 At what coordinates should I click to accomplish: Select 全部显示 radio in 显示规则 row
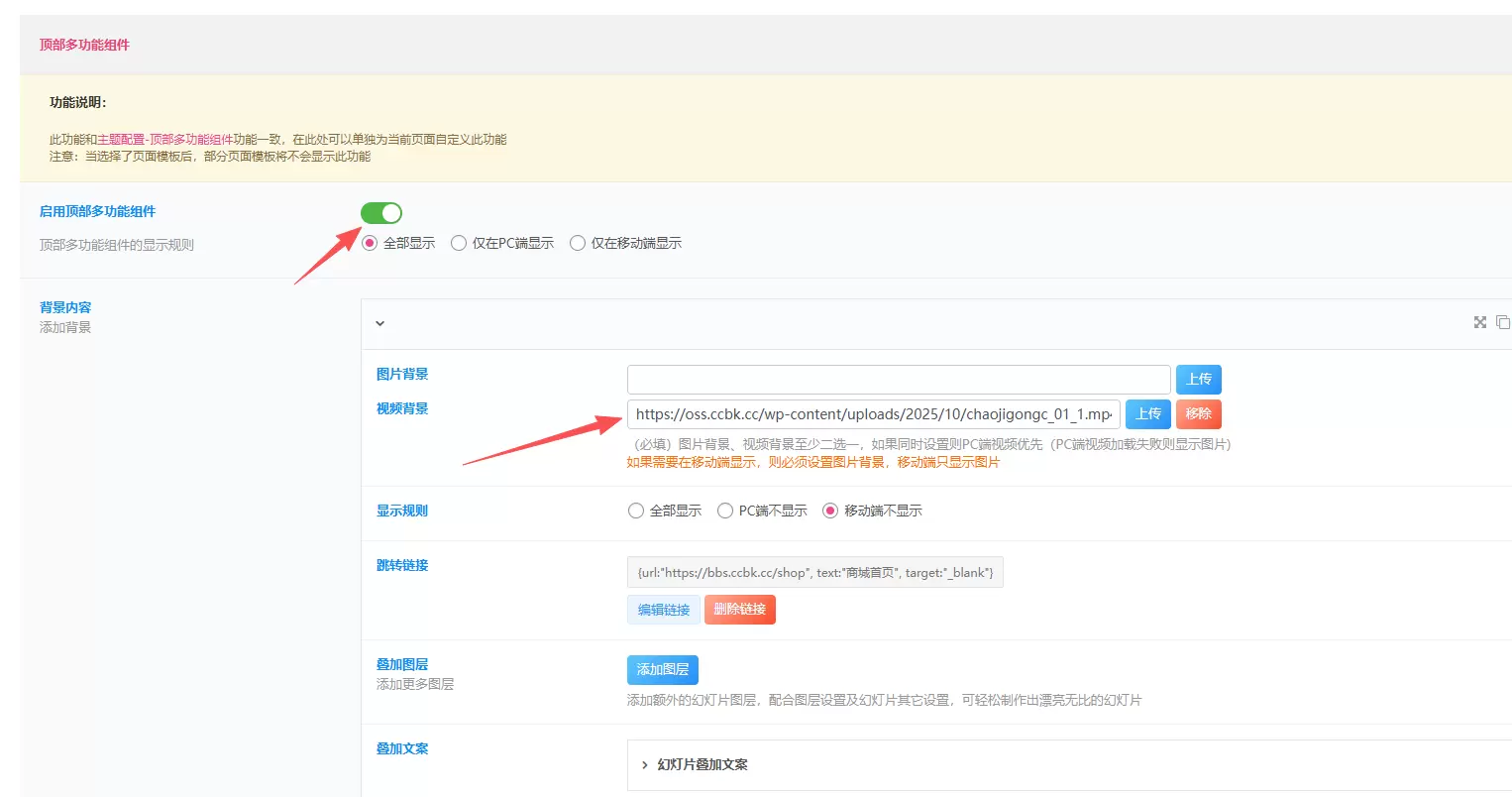pos(636,511)
